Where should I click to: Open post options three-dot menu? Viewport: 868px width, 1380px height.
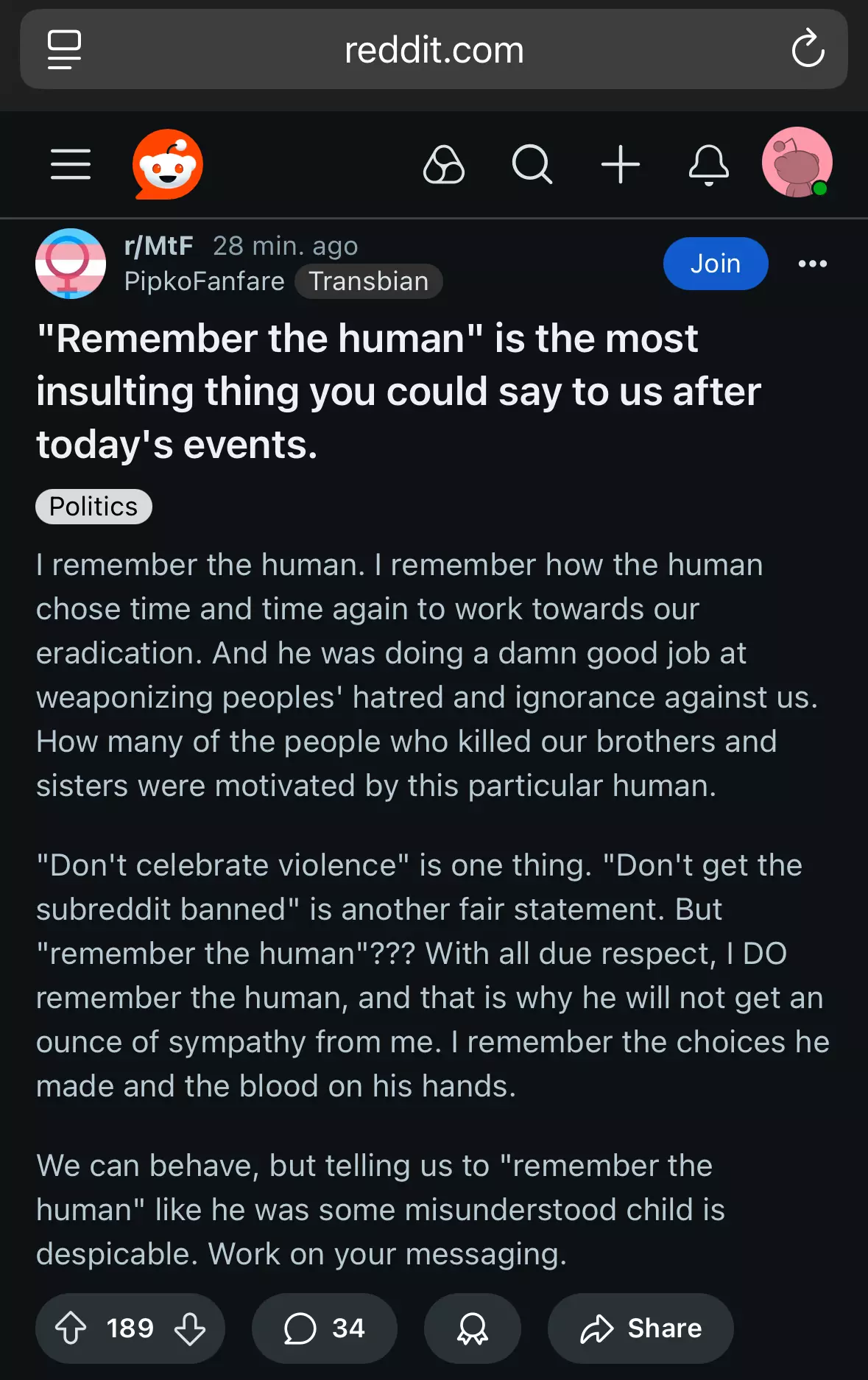(x=812, y=264)
